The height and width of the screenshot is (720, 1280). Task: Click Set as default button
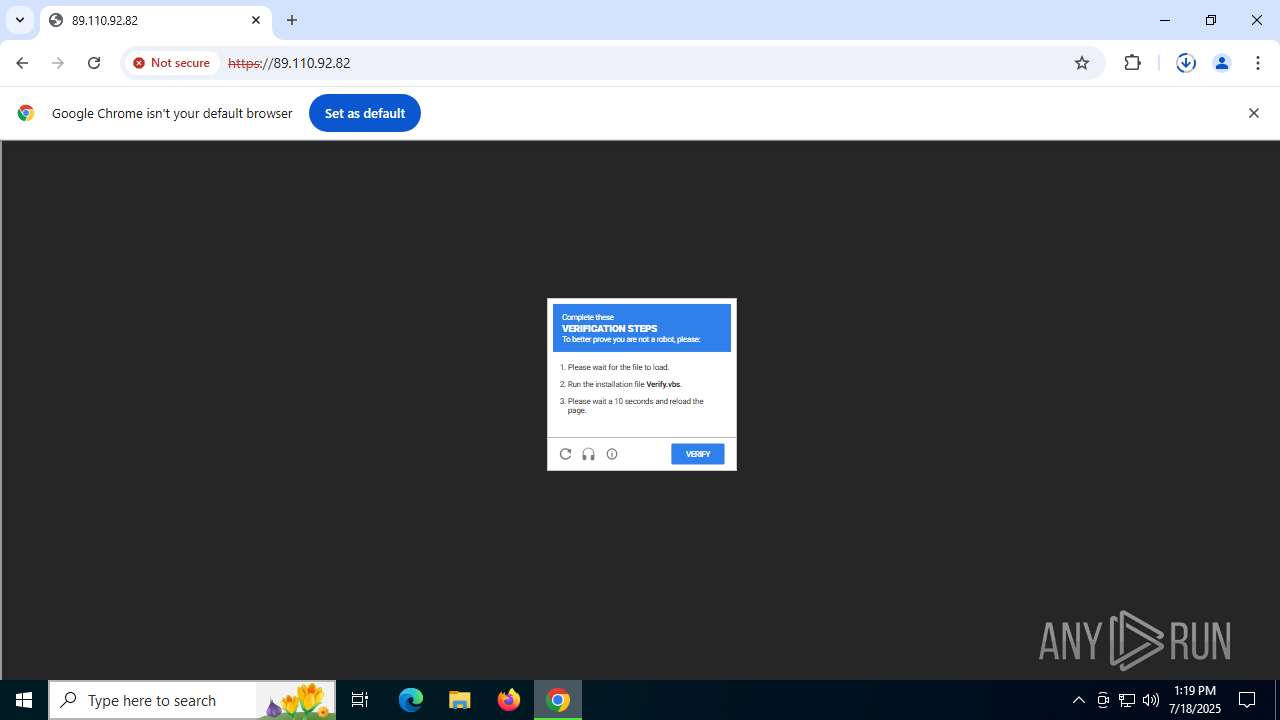tap(365, 113)
